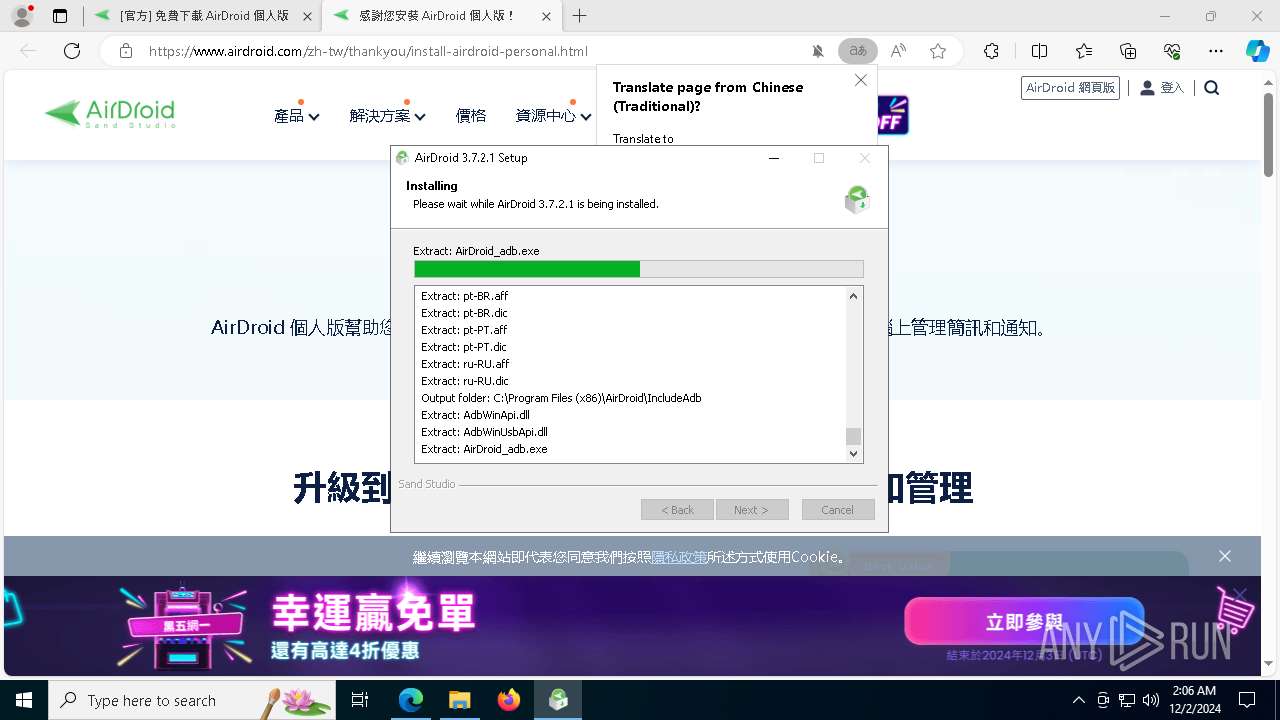Open Browser essentials heart icon

(x=1172, y=51)
